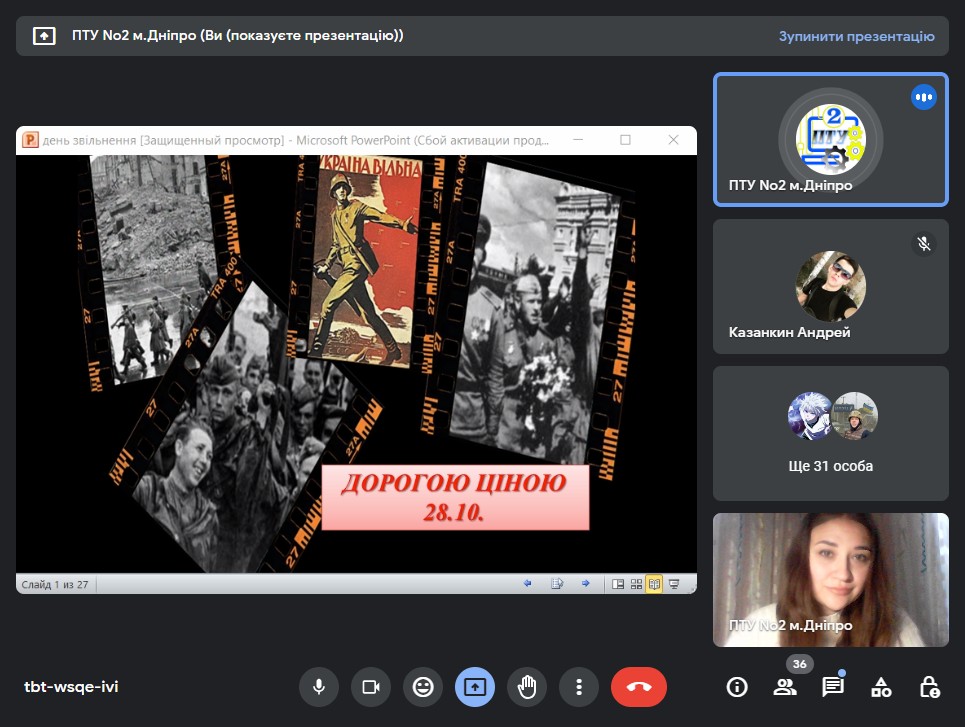
Task: Toggle the microphone button
Action: click(319, 687)
